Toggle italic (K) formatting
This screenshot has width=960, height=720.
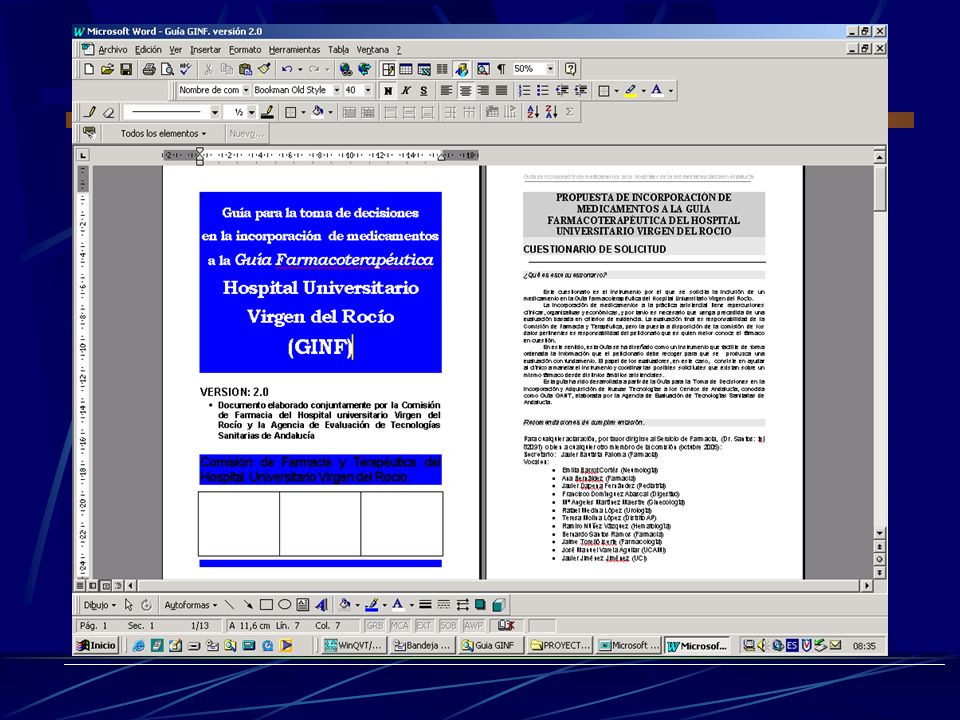pos(405,91)
